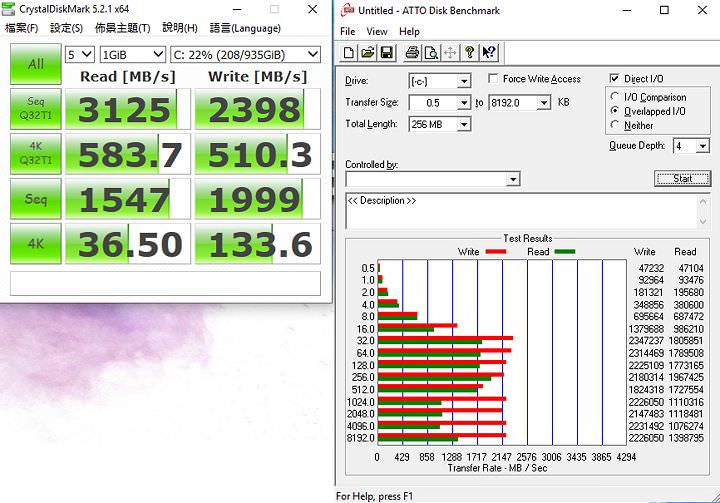Image resolution: width=720 pixels, height=503 pixels.
Task: Click the Seq write value 1999
Action: [x=258, y=199]
